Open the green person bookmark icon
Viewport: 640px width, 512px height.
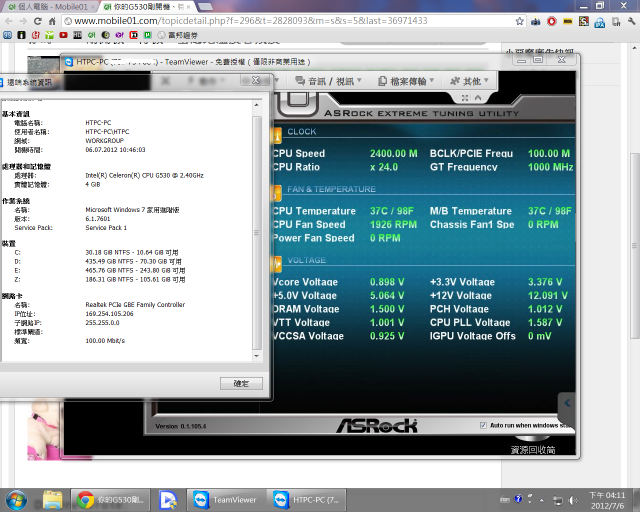click(49, 35)
